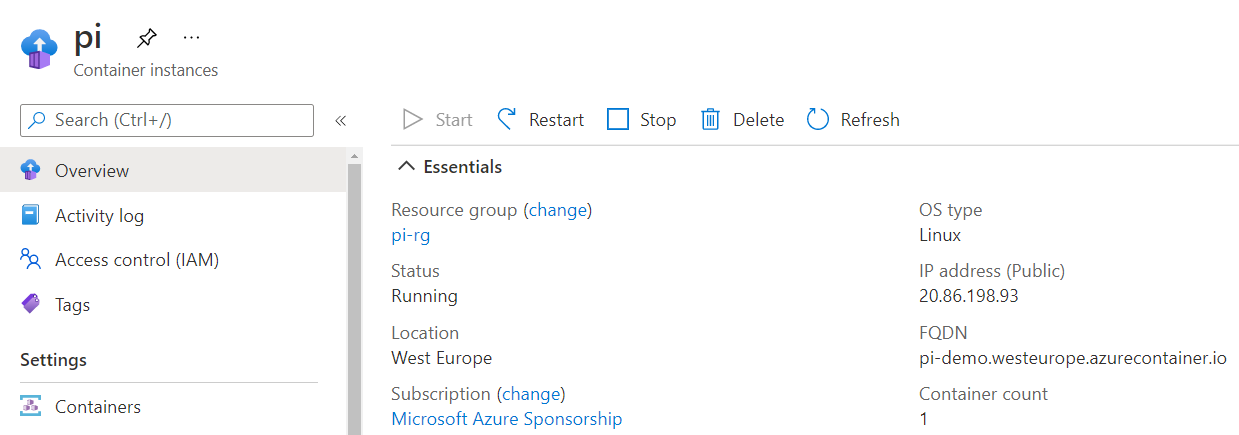Click the Search (Ctrl+/) input field
Viewport: 1239px width, 435px height.
[x=167, y=121]
